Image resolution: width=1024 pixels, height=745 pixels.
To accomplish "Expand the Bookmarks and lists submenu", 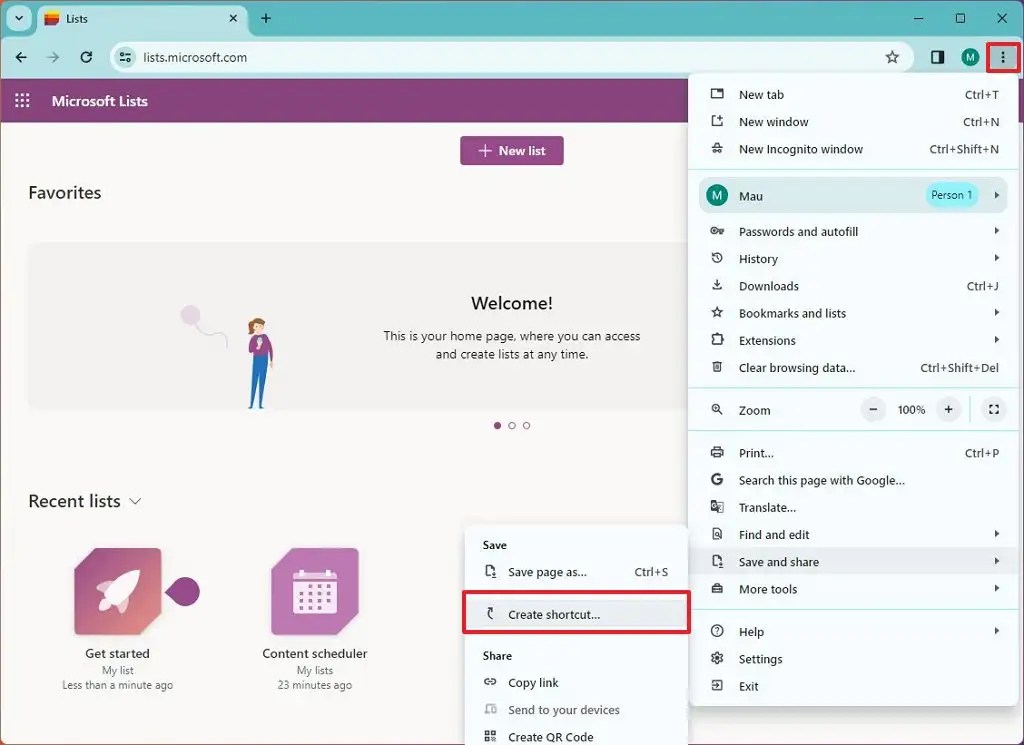I will pos(792,313).
